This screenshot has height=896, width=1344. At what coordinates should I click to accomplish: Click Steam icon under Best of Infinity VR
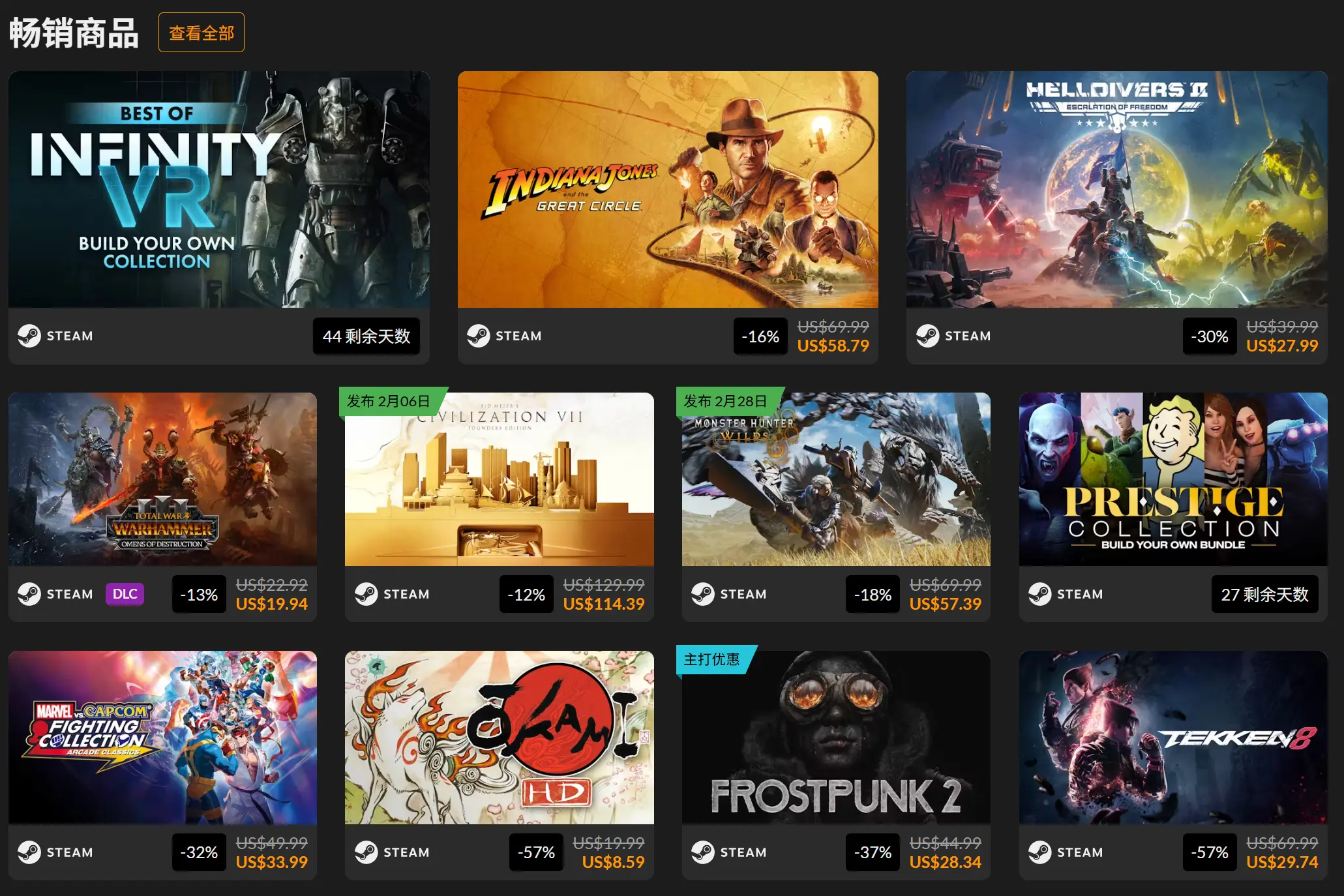(29, 336)
